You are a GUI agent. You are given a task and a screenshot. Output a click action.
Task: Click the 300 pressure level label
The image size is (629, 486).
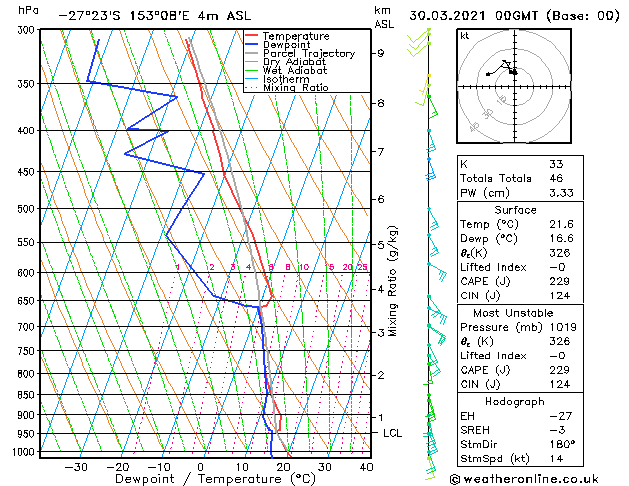pyautogui.click(x=28, y=30)
